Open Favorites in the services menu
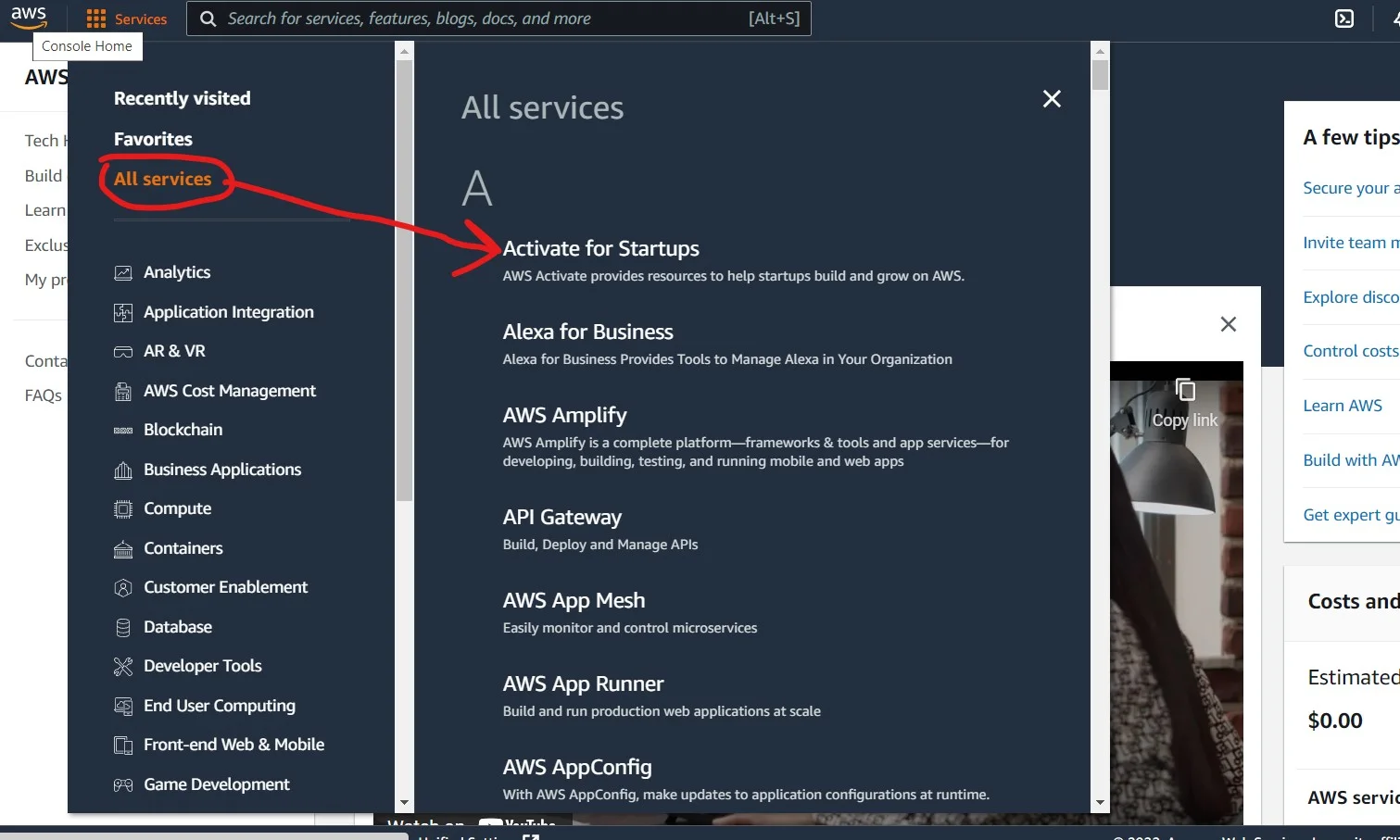This screenshot has width=1400, height=840. click(x=154, y=139)
